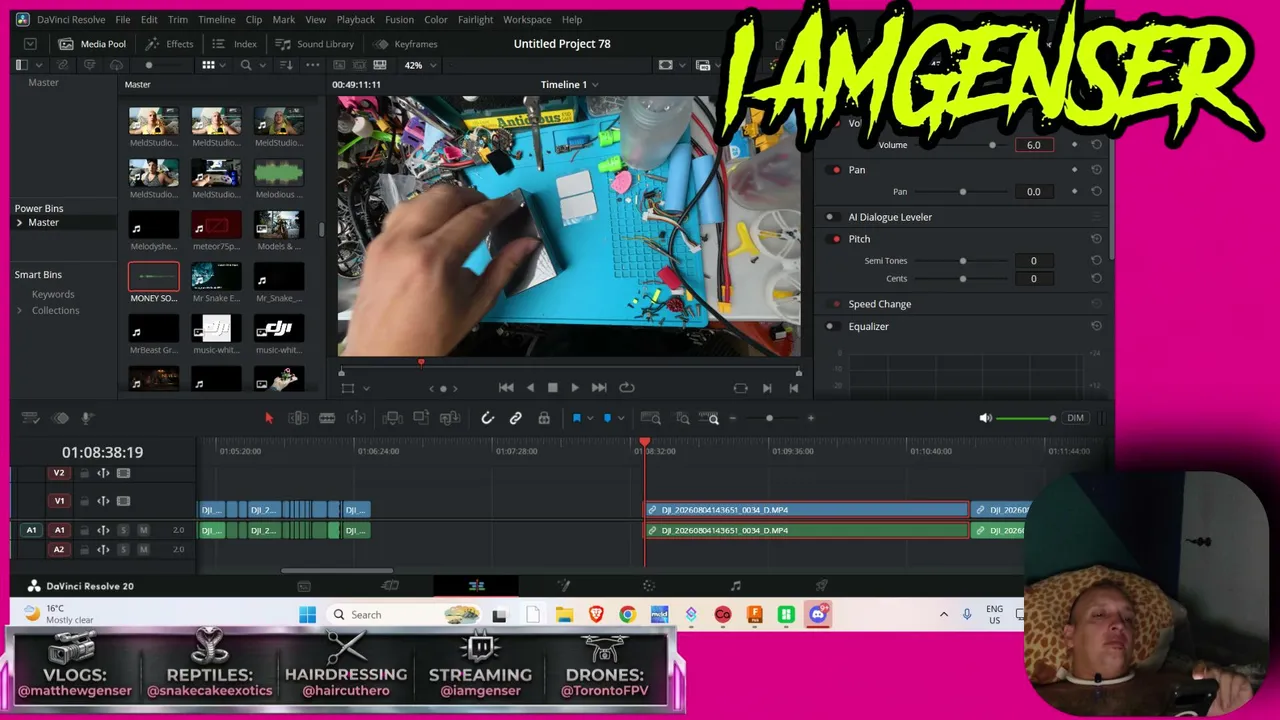Reset the Pitch section
Screen dimensions: 1280x720
point(1096,239)
